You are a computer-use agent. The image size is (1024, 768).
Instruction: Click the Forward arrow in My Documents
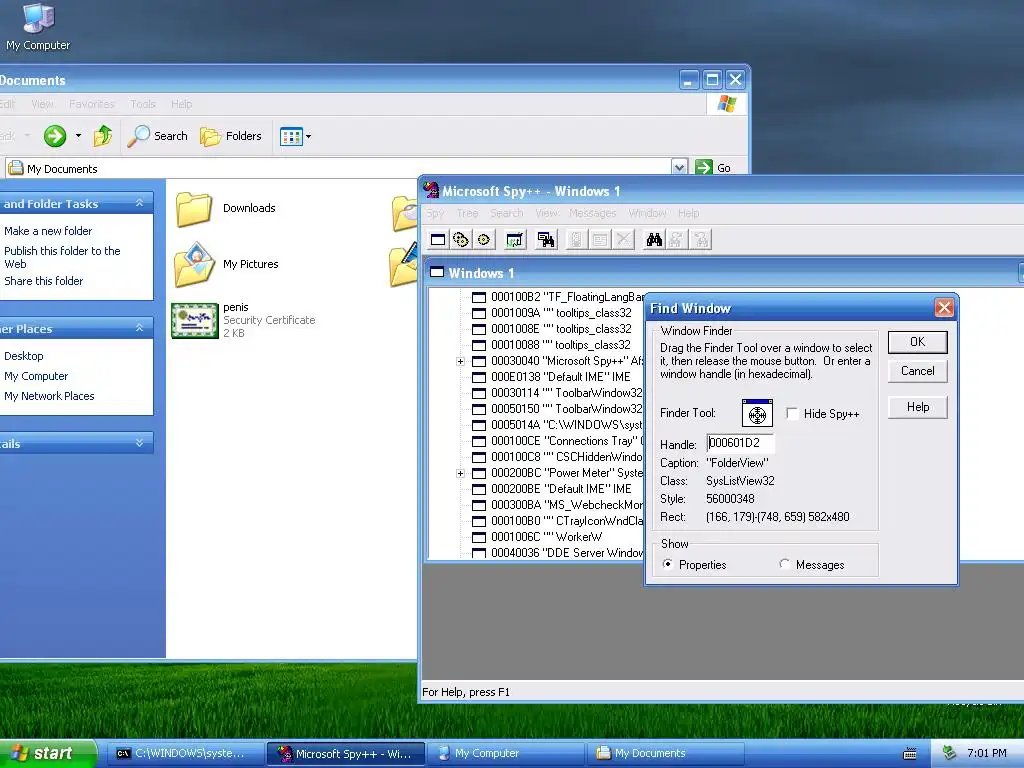55,136
